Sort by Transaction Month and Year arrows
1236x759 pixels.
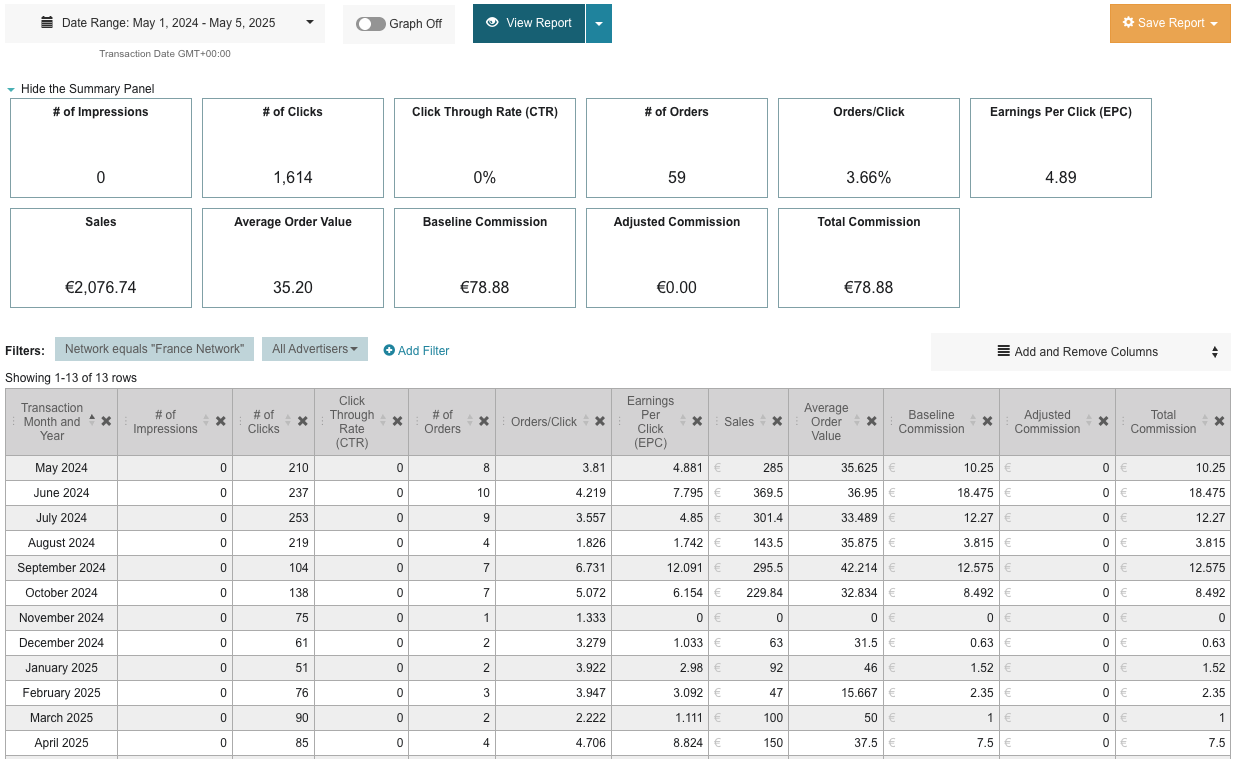tap(92, 421)
